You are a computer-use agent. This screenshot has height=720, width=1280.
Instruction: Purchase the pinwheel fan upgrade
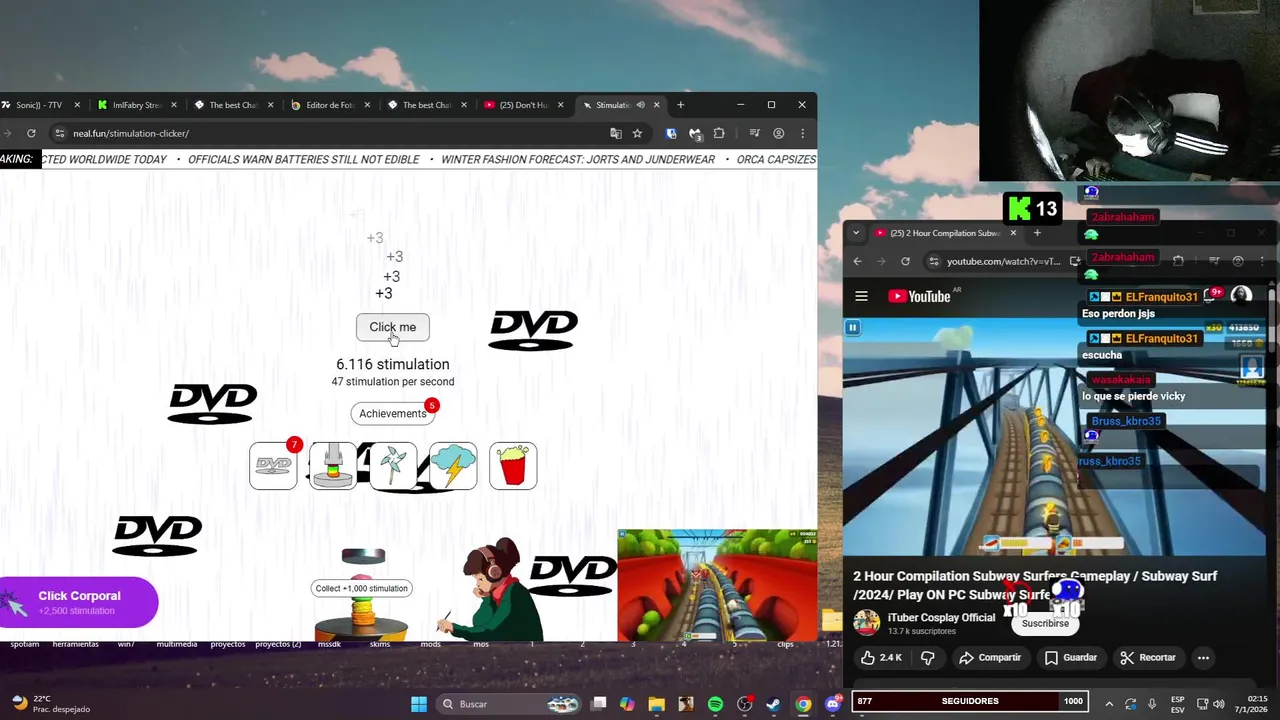[x=393, y=466]
